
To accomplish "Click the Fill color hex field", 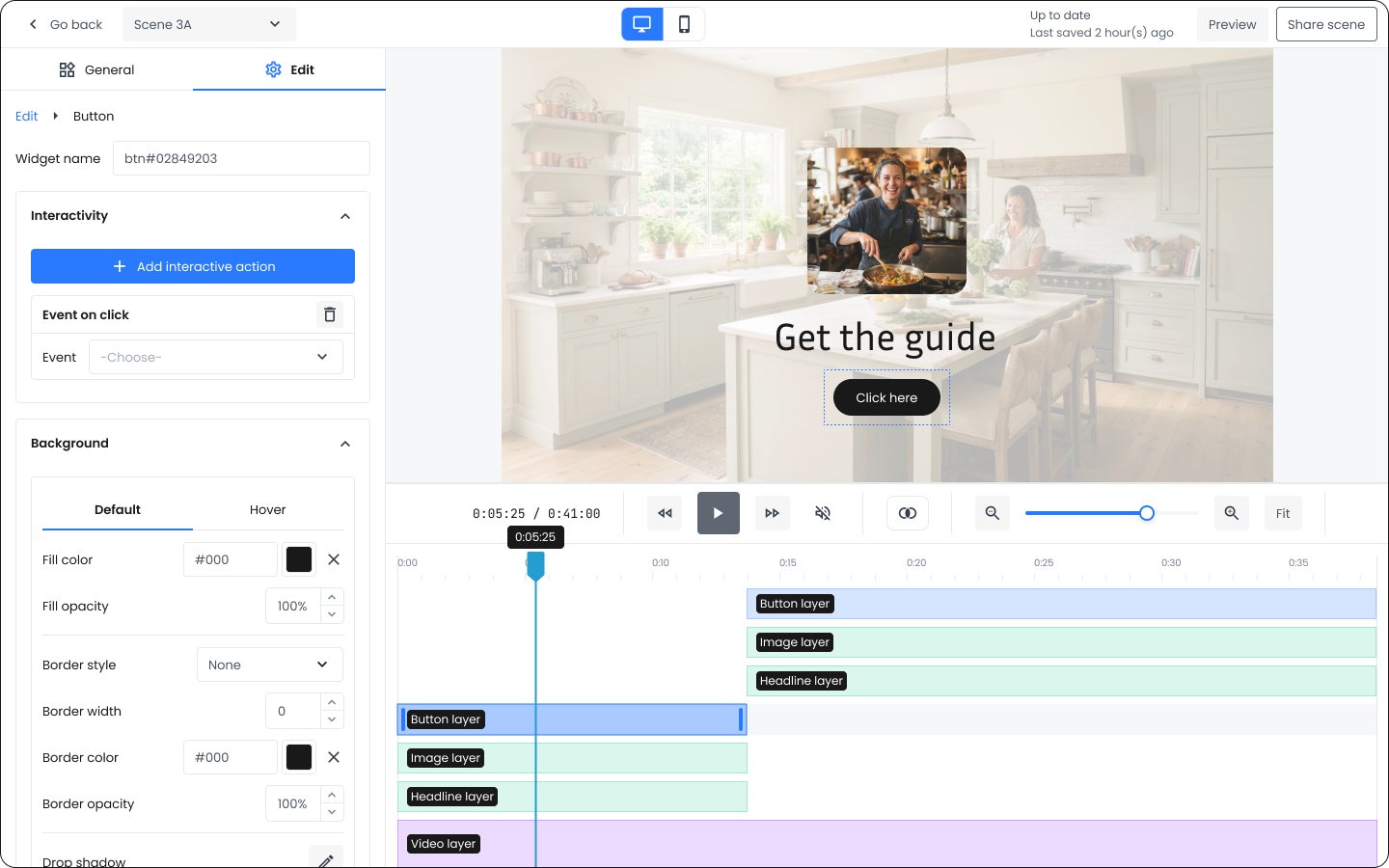I will [231, 559].
